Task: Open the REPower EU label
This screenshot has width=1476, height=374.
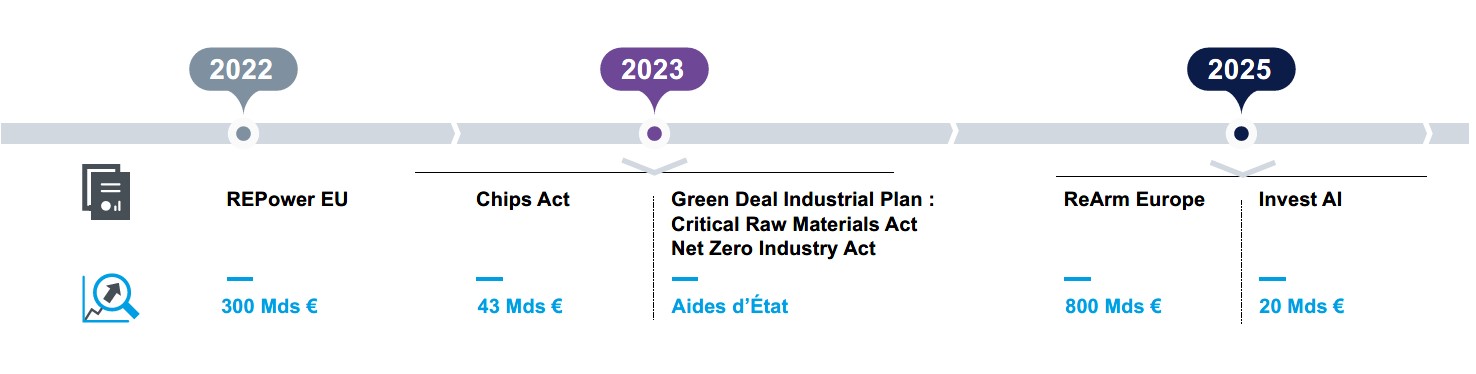Action: click(x=287, y=199)
